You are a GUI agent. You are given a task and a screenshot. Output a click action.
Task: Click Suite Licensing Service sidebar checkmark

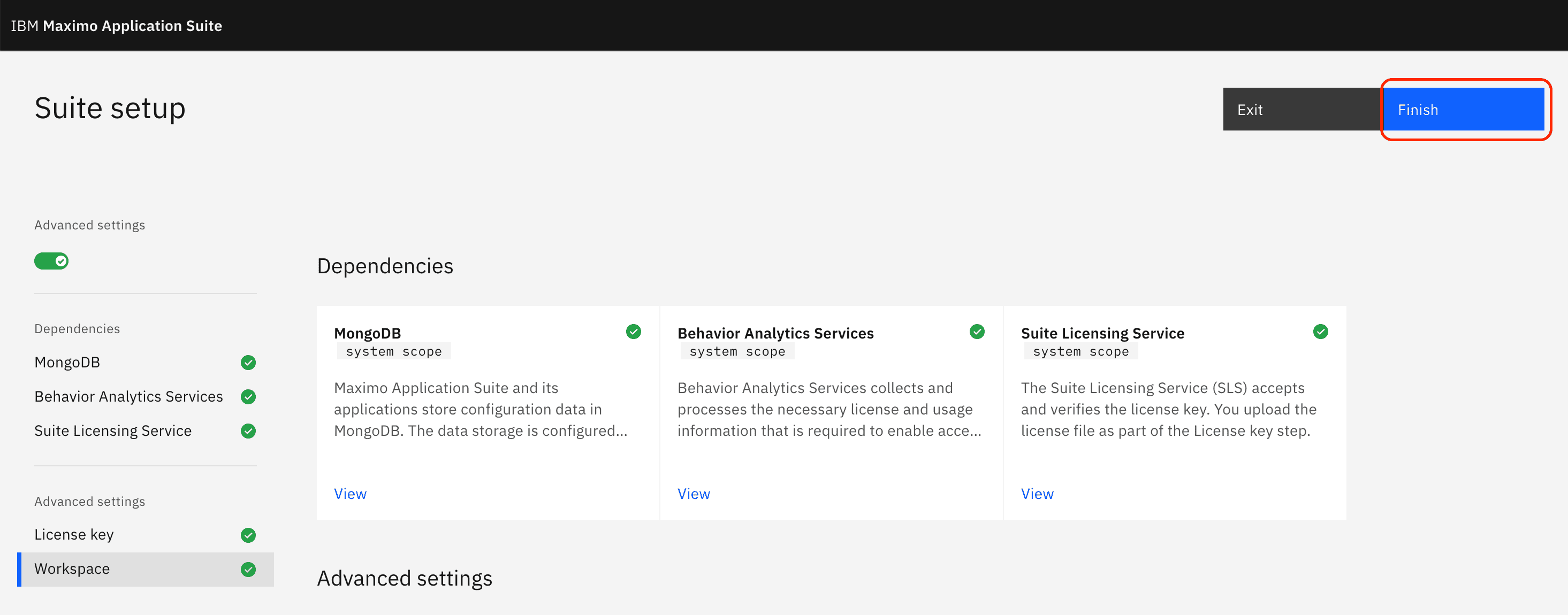click(x=248, y=430)
